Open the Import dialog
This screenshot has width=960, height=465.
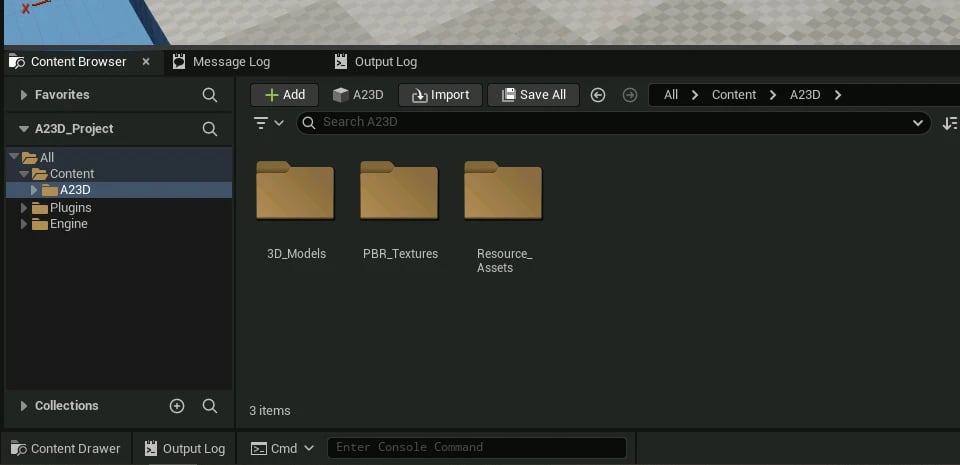[440, 95]
